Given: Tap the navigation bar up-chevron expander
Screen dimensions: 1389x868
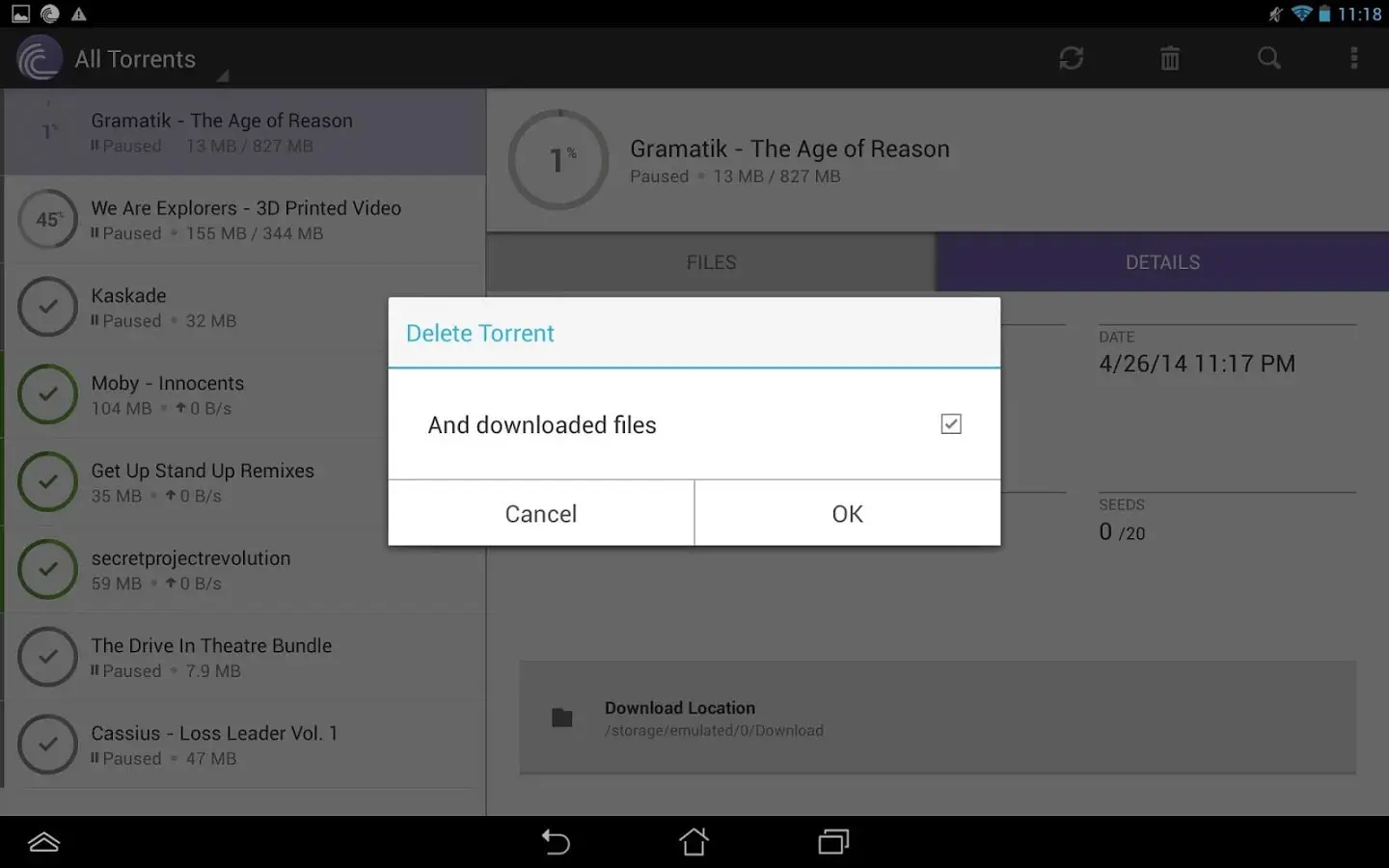Looking at the screenshot, I should (43, 842).
